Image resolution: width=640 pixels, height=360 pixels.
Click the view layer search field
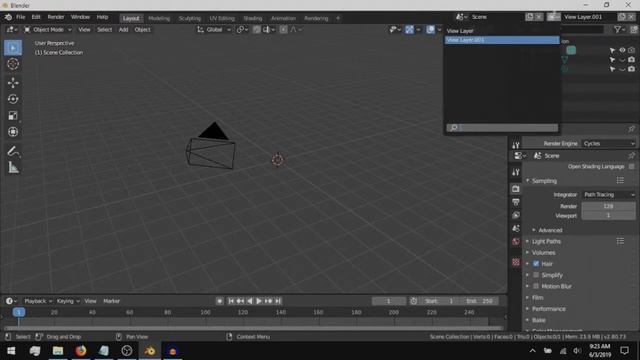[502, 128]
